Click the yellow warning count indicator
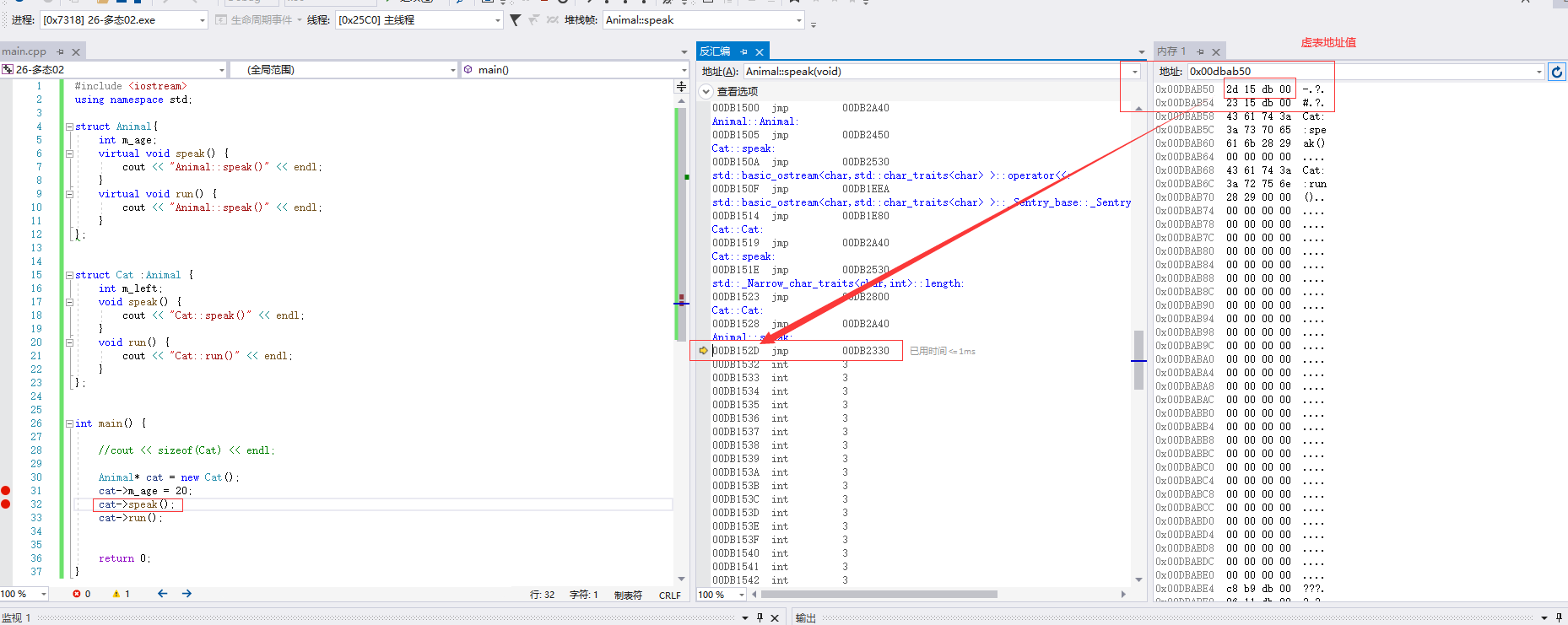Viewport: 1568px width, 625px height. point(122,594)
